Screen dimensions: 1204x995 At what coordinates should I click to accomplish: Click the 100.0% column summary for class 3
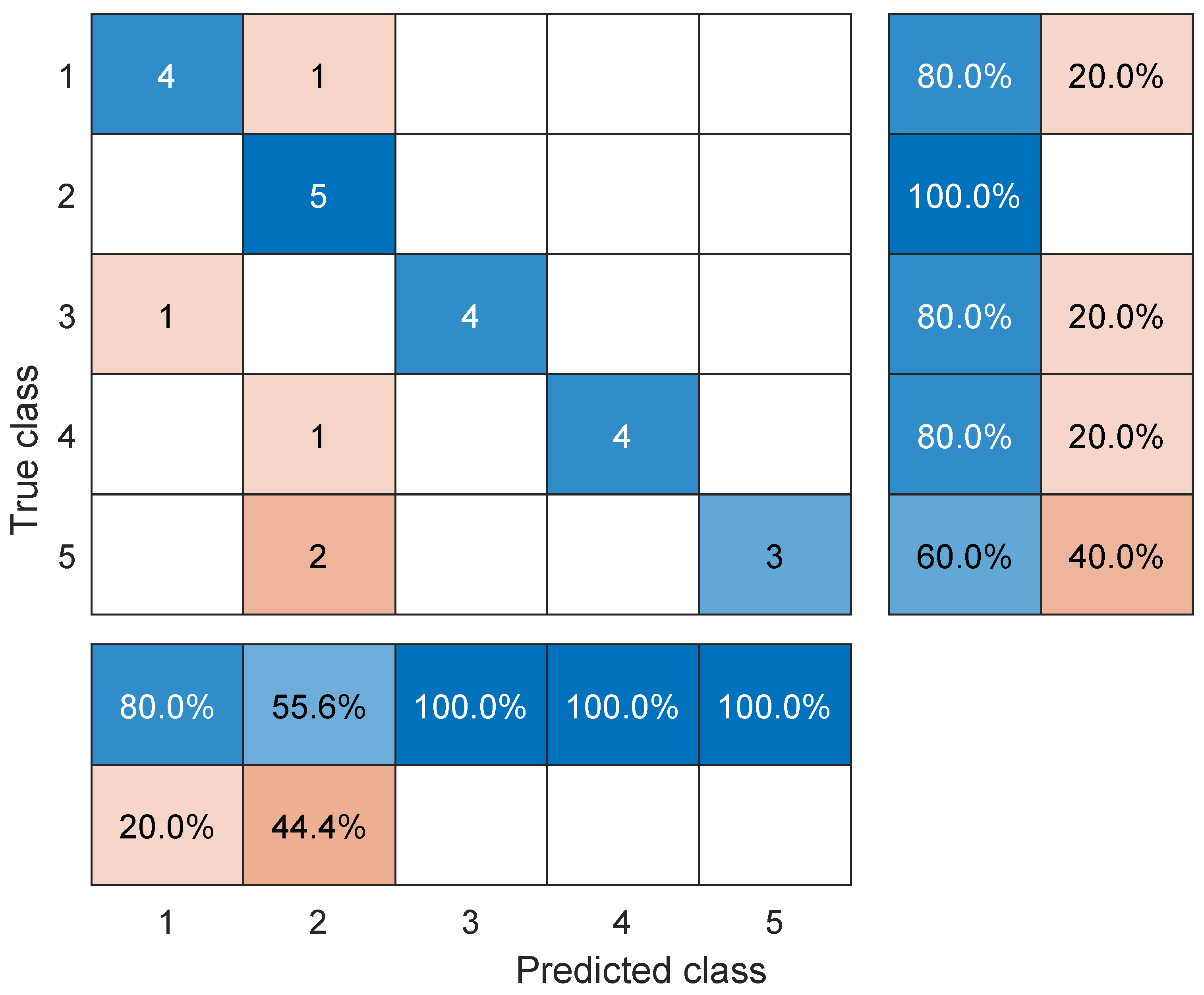(x=470, y=704)
